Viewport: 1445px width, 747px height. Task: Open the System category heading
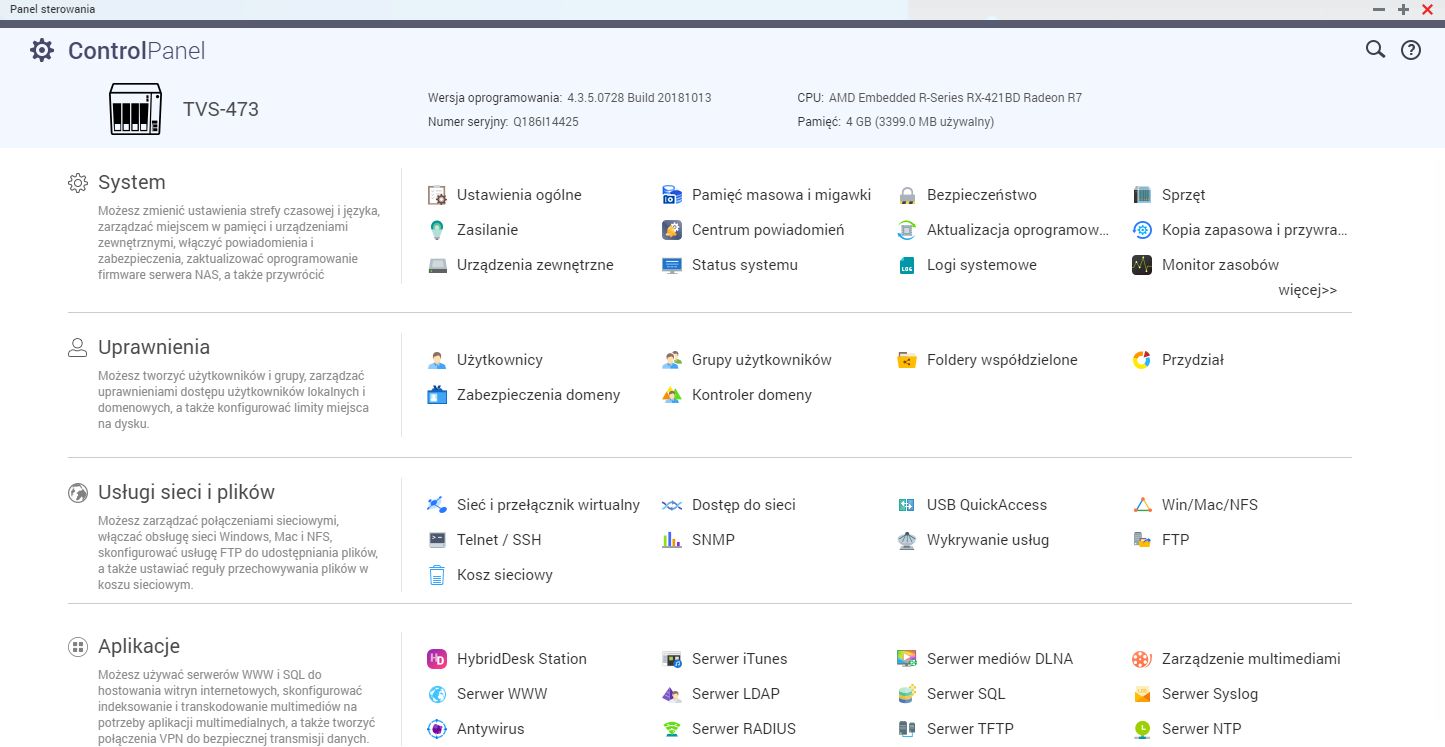pyautogui.click(x=132, y=182)
